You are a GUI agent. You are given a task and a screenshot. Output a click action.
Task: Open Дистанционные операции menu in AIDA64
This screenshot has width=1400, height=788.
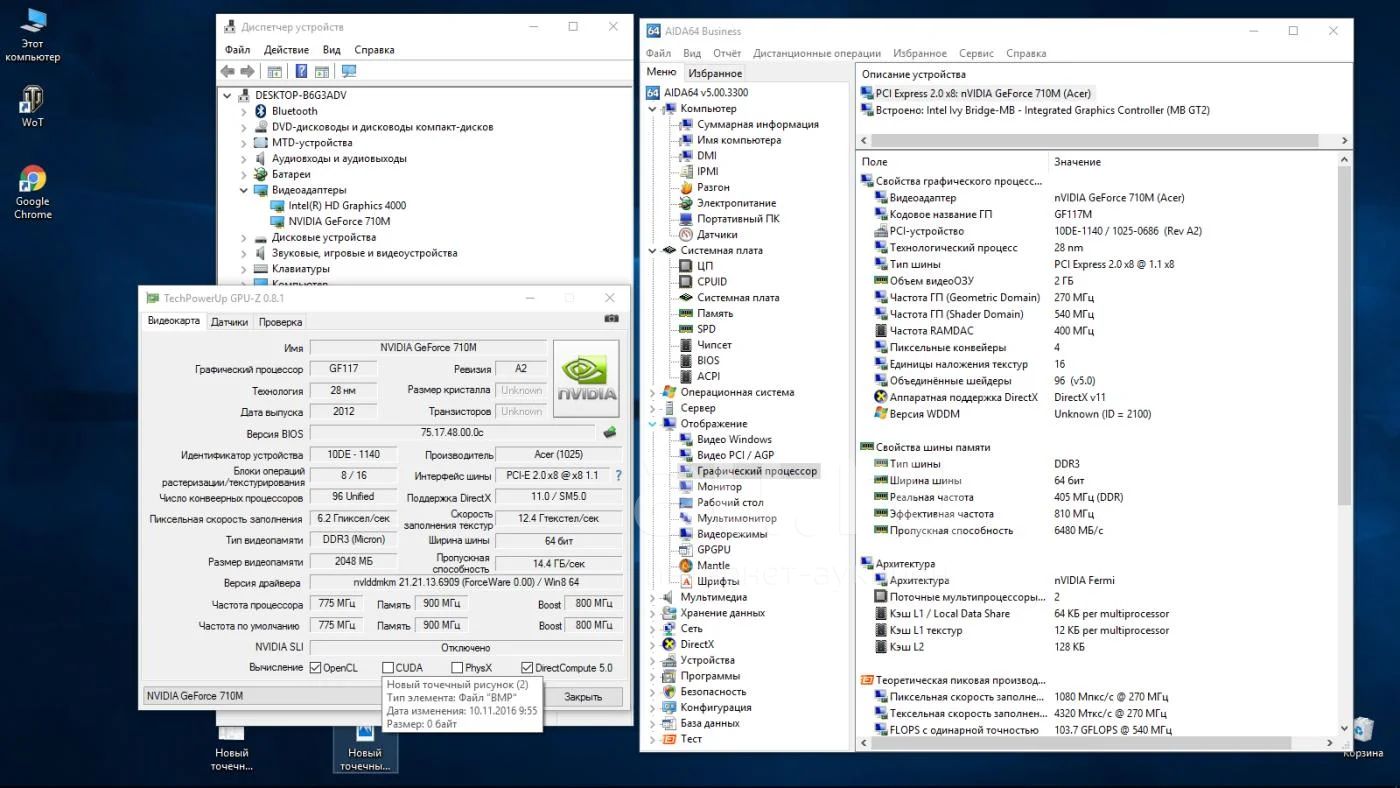click(x=817, y=54)
